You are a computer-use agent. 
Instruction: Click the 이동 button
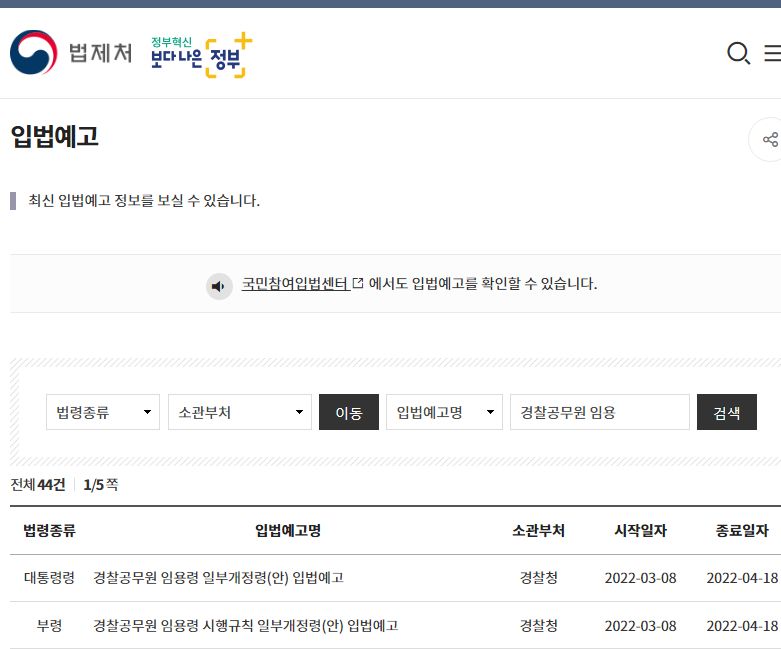coord(349,412)
